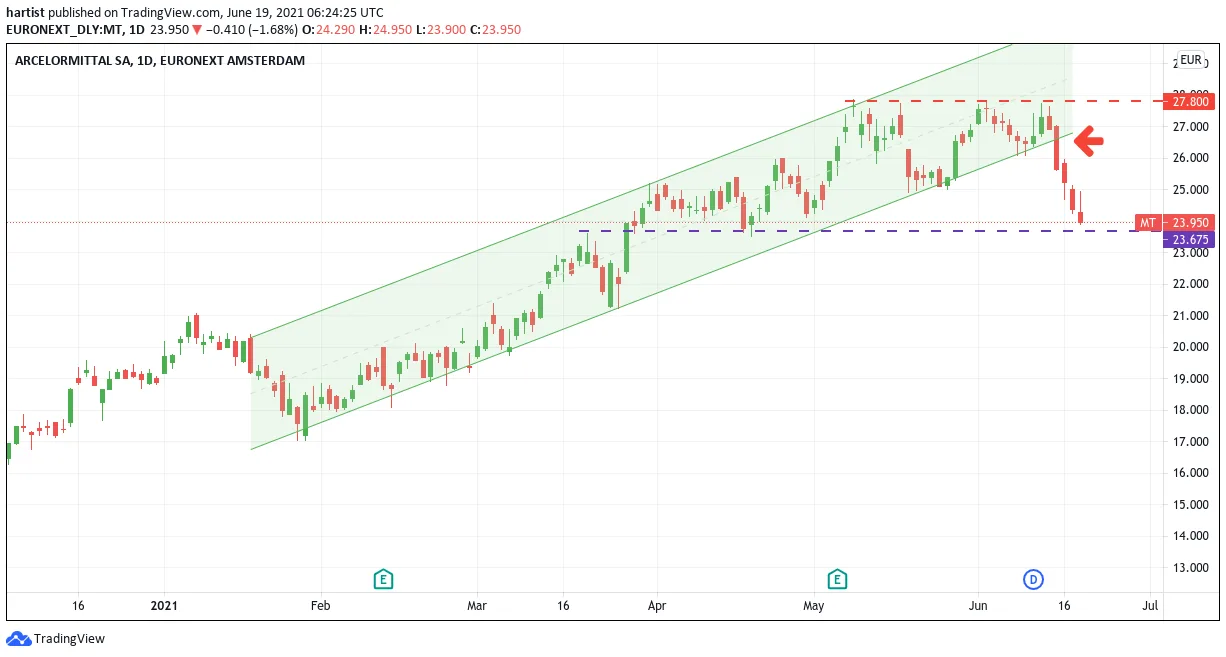Click the 2021 label on time axis

[x=163, y=606]
